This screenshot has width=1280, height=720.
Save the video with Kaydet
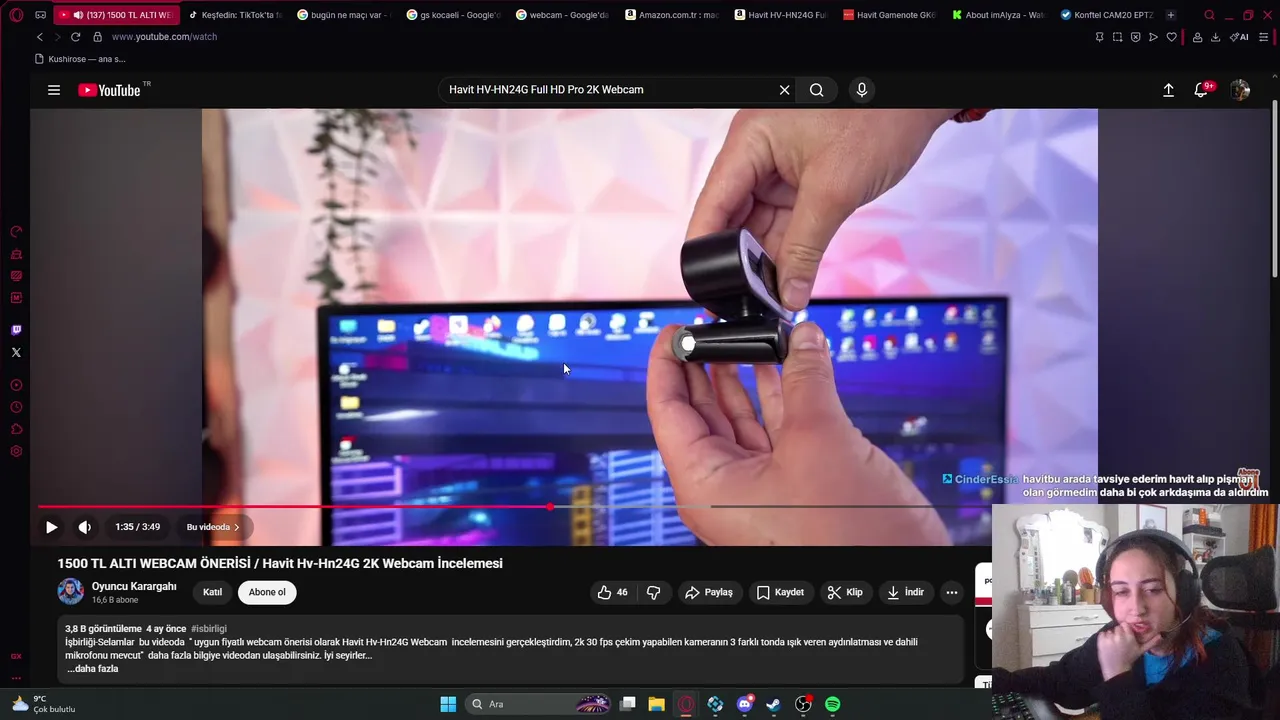[780, 592]
